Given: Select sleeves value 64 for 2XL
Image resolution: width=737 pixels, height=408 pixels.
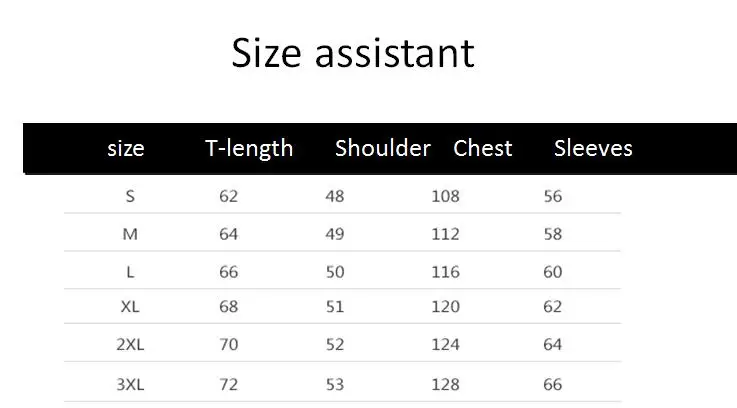Looking at the screenshot, I should [x=553, y=344].
